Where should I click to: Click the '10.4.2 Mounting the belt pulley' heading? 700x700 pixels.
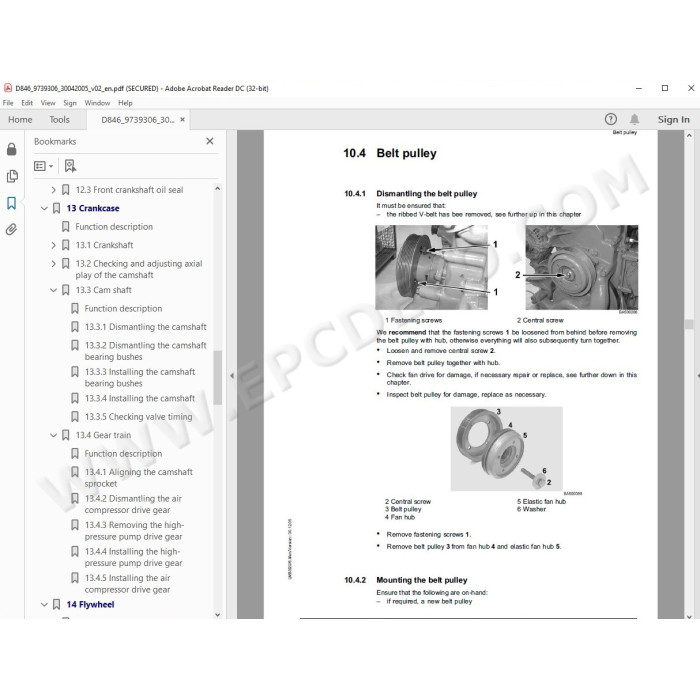406,580
